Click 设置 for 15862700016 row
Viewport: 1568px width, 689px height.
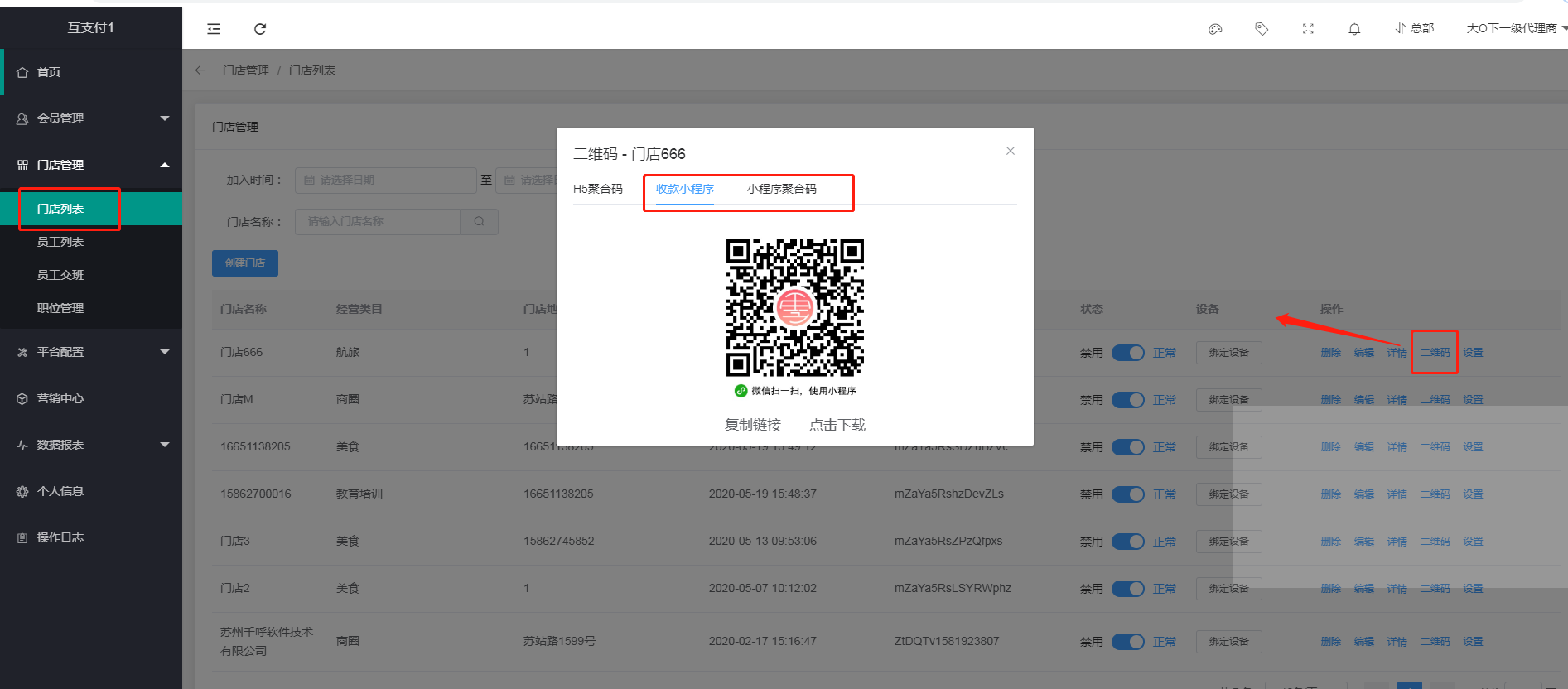[1473, 494]
